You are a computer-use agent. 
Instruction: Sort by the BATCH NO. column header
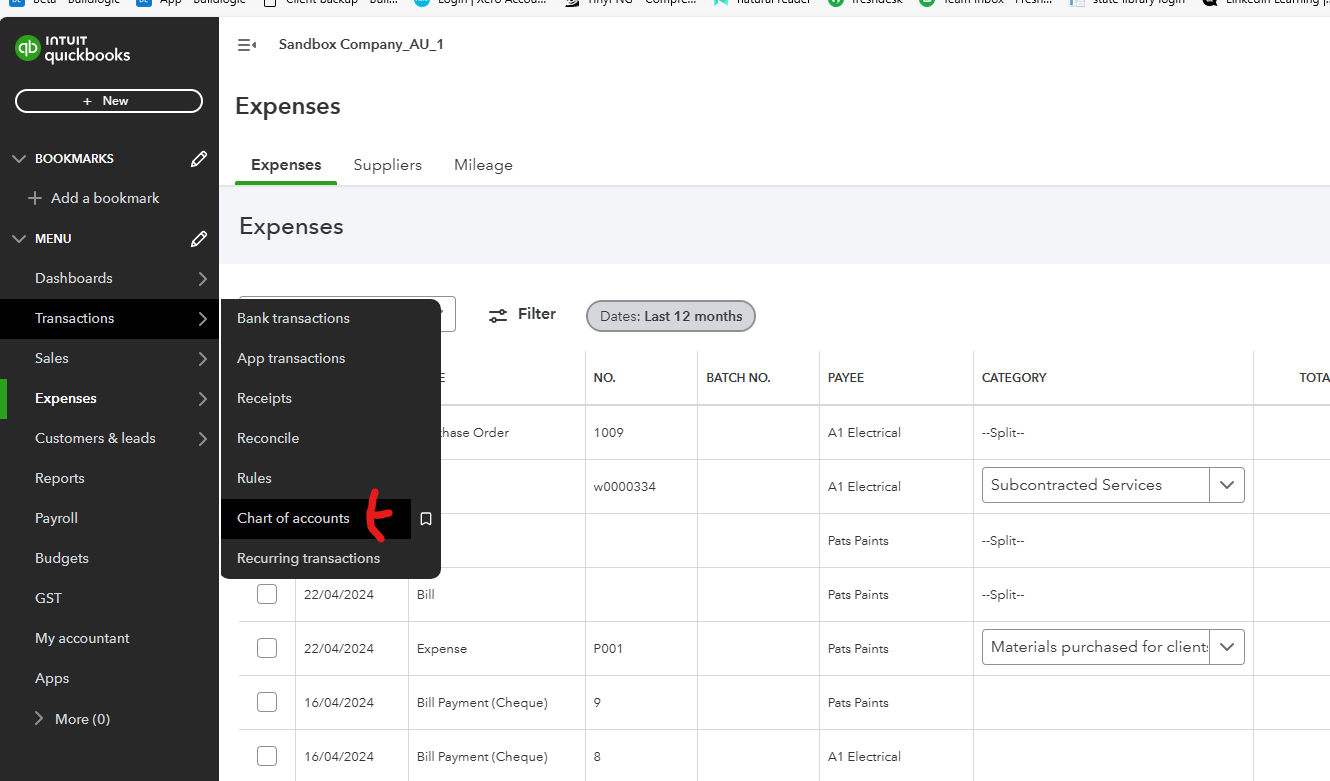click(738, 378)
